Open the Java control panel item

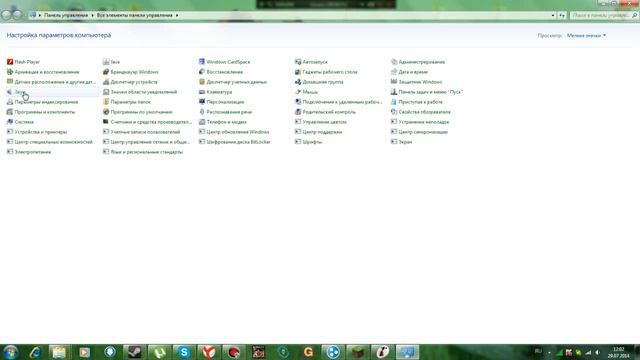click(111, 62)
